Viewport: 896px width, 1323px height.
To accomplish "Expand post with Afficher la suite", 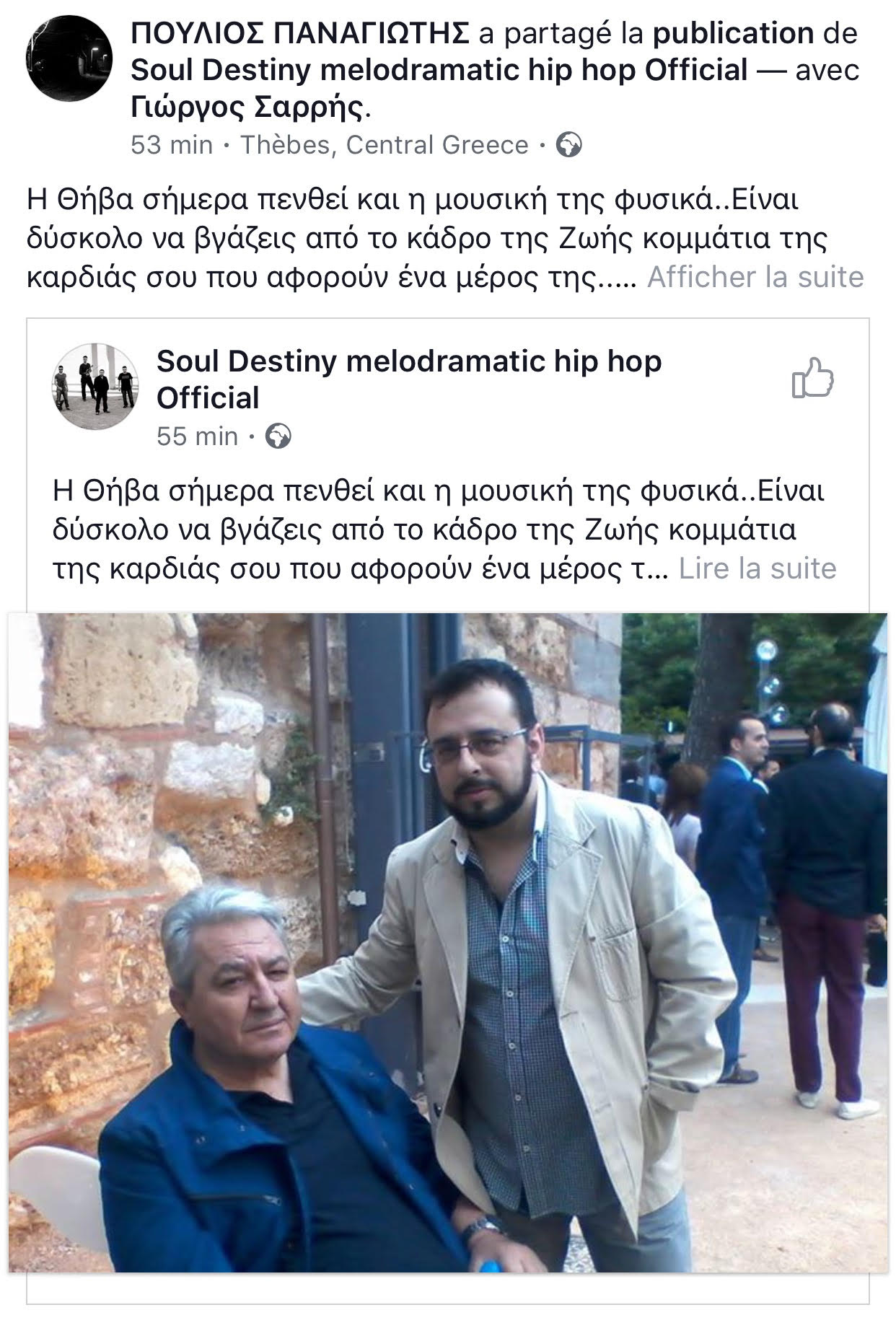I will click(755, 277).
